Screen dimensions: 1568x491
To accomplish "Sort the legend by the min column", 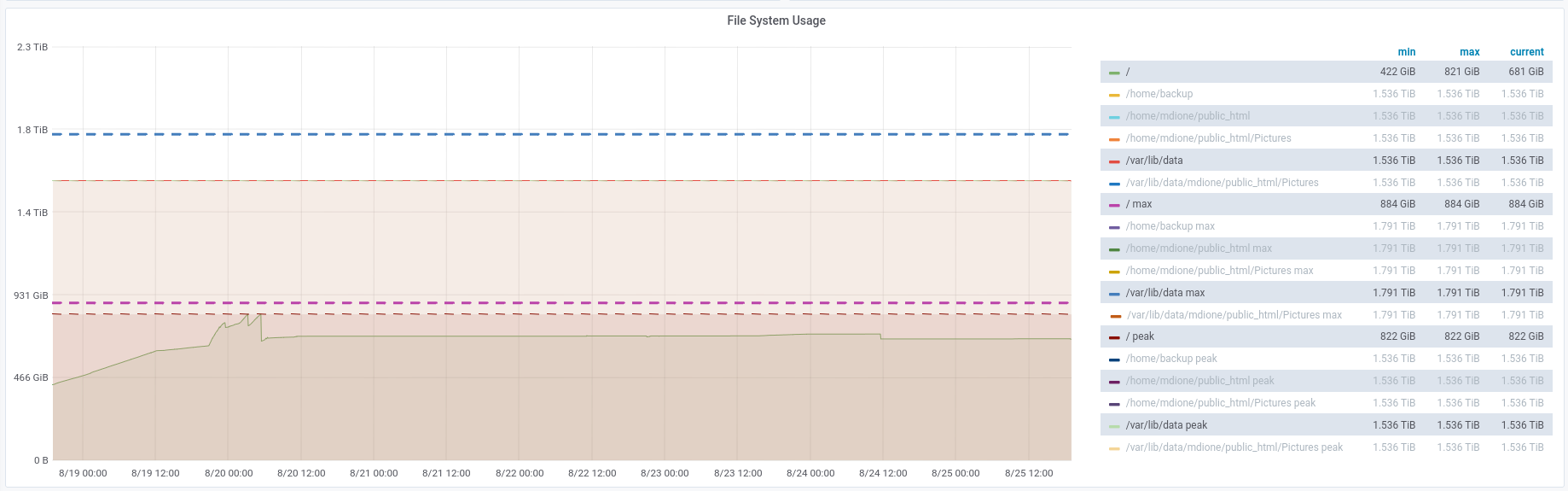I will click(x=1406, y=52).
